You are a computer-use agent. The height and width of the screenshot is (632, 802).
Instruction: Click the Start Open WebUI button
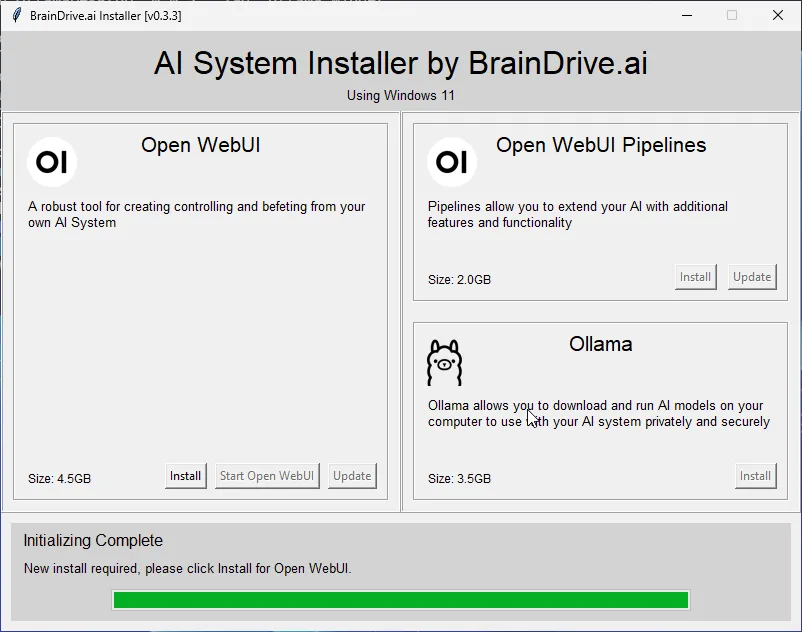(267, 476)
